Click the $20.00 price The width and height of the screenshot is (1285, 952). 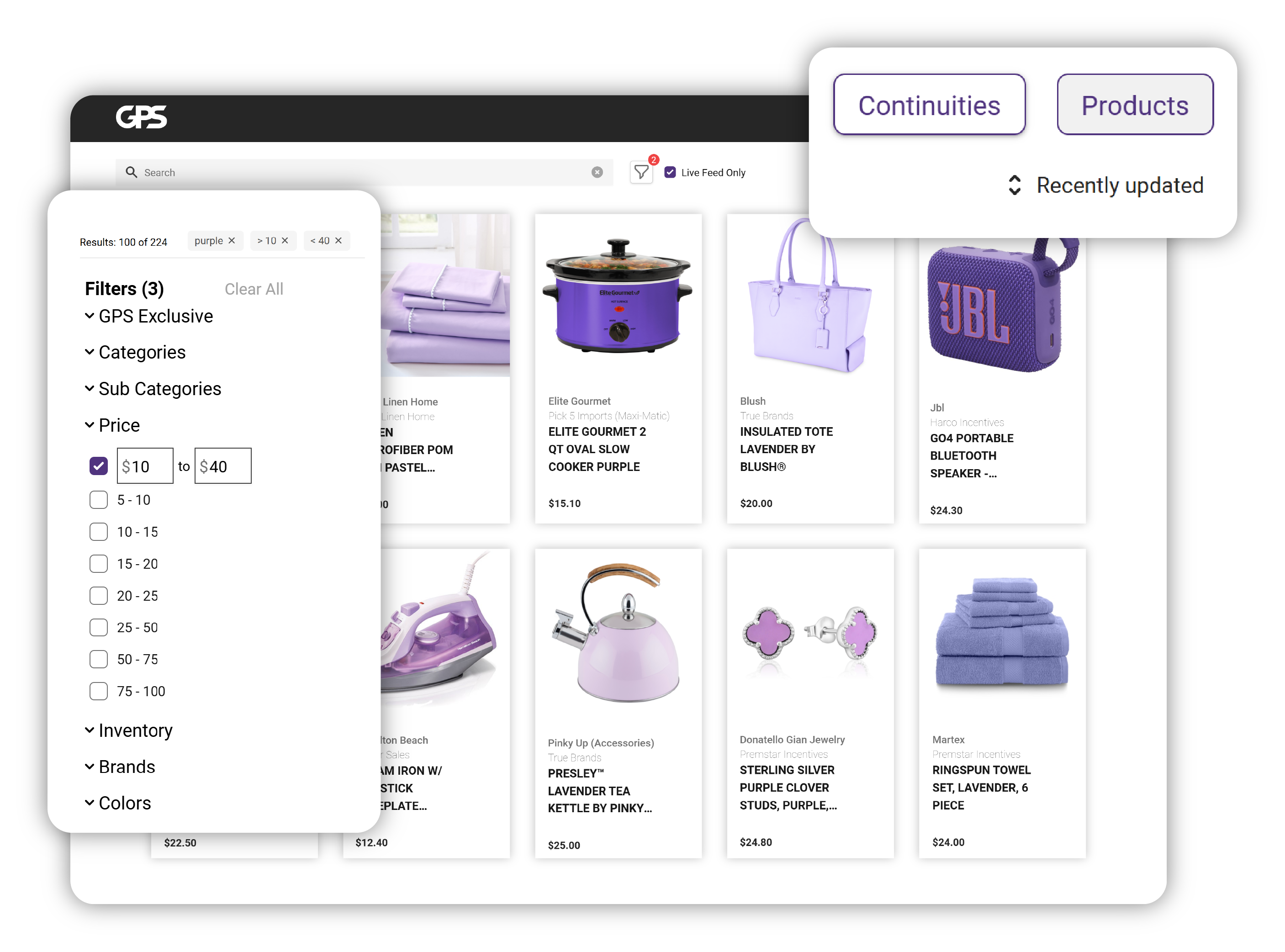point(756,504)
